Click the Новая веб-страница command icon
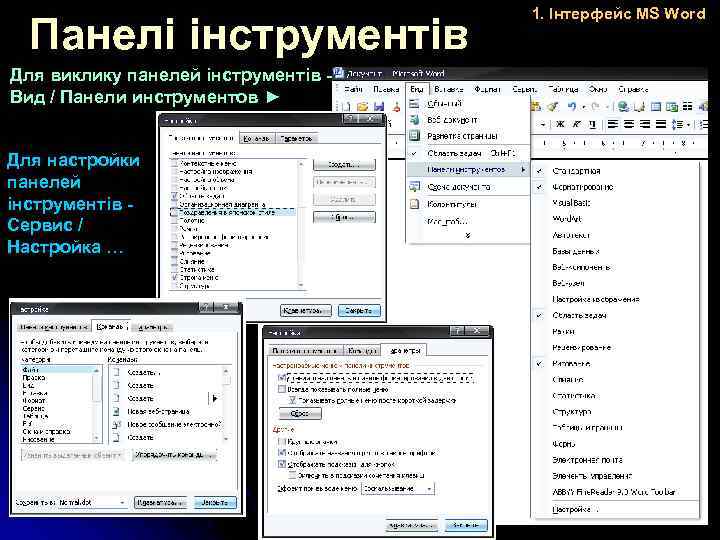720x540 pixels. pyautogui.click(x=117, y=411)
